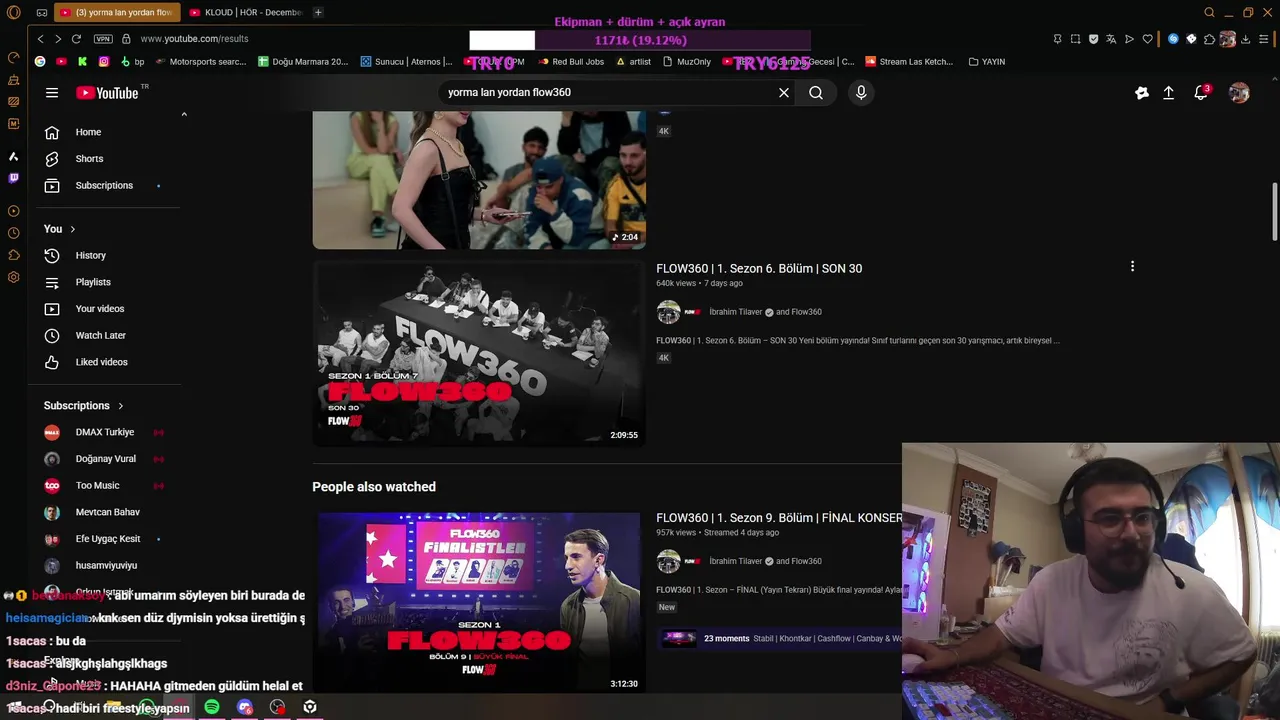Open the Doğu Marmara bookmark
The height and width of the screenshot is (720, 1280).
[303, 62]
